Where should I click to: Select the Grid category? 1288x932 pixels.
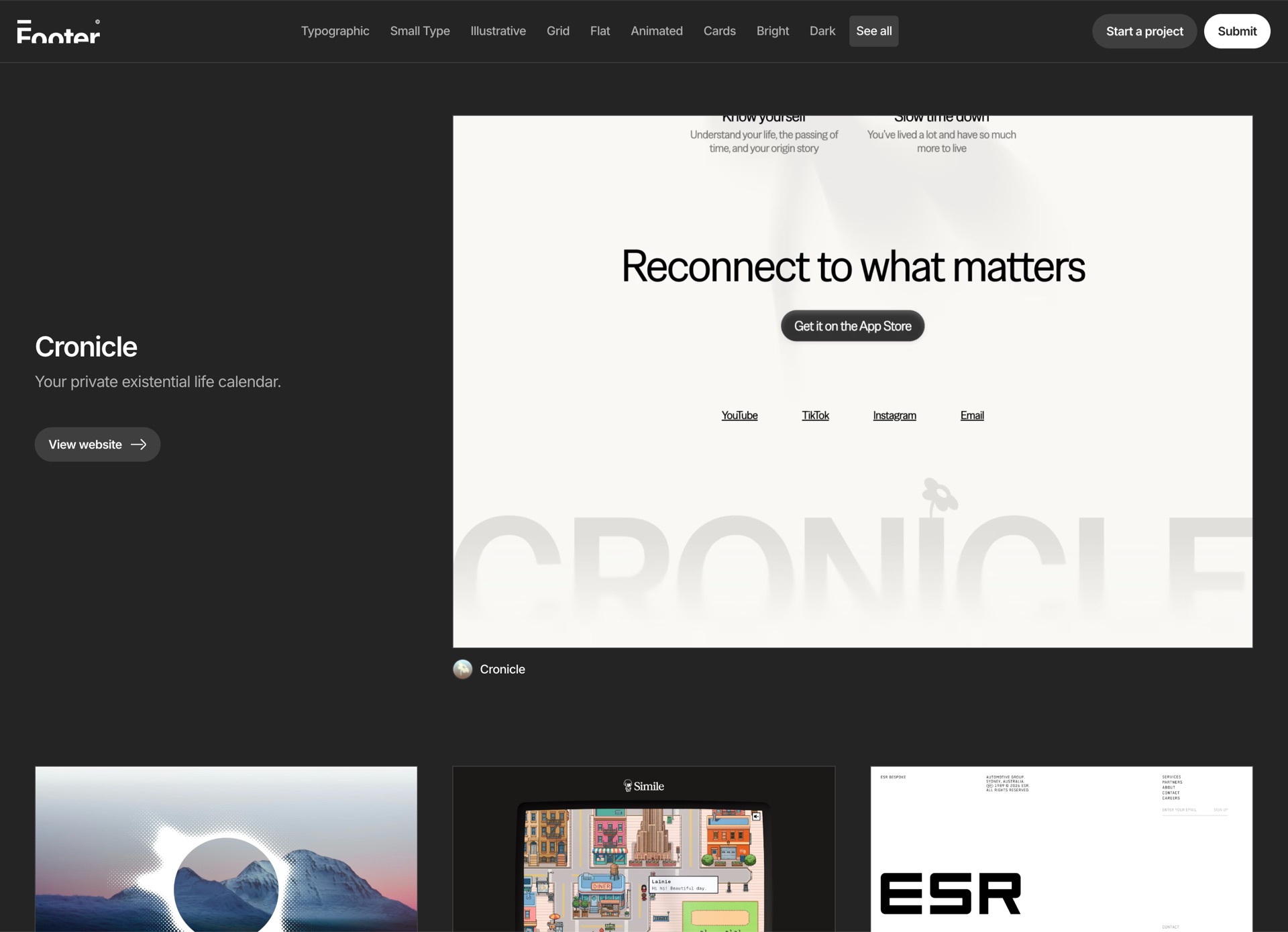[557, 31]
